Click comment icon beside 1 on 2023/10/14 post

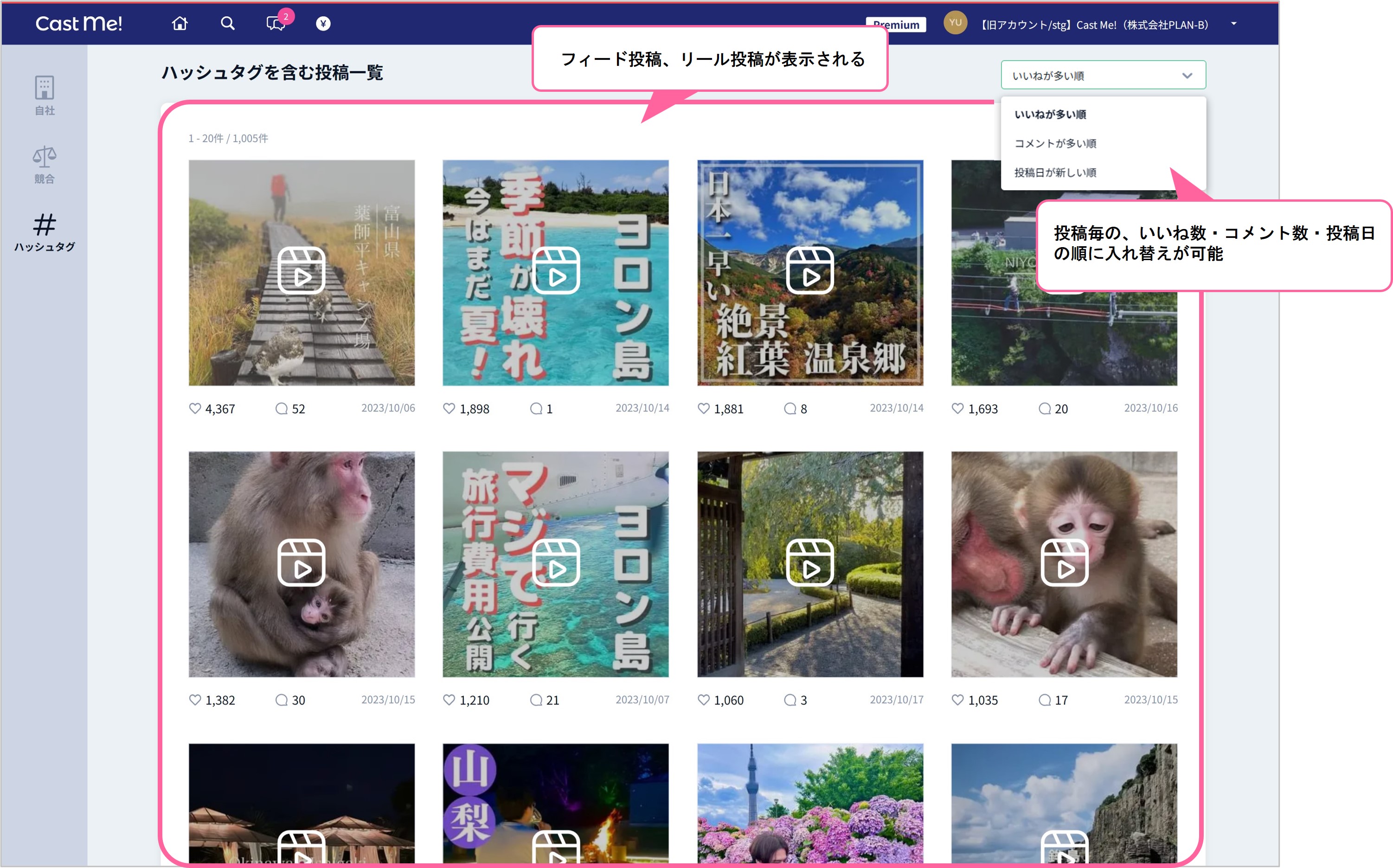536,409
